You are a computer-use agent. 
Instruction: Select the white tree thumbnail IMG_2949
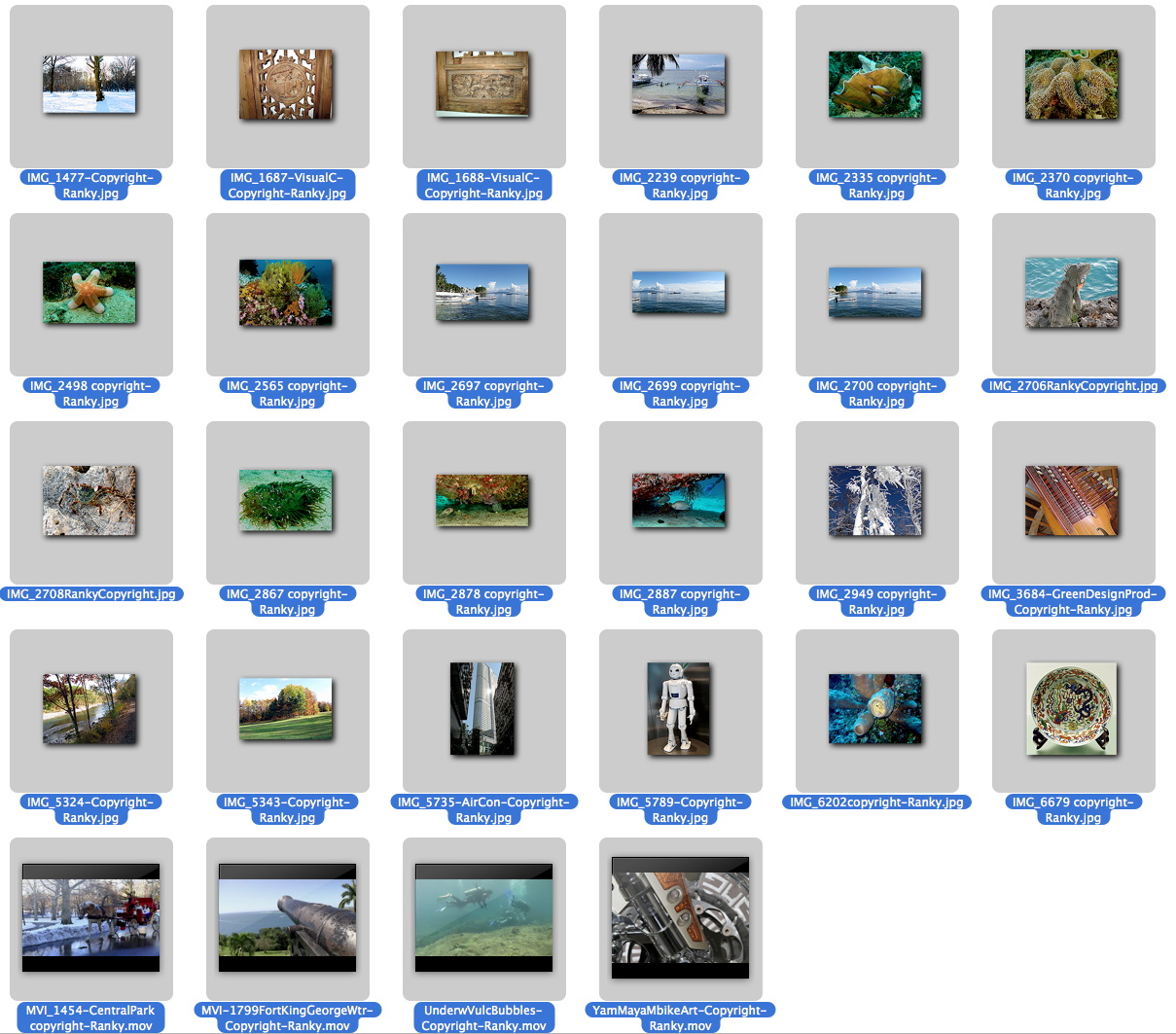[876, 501]
